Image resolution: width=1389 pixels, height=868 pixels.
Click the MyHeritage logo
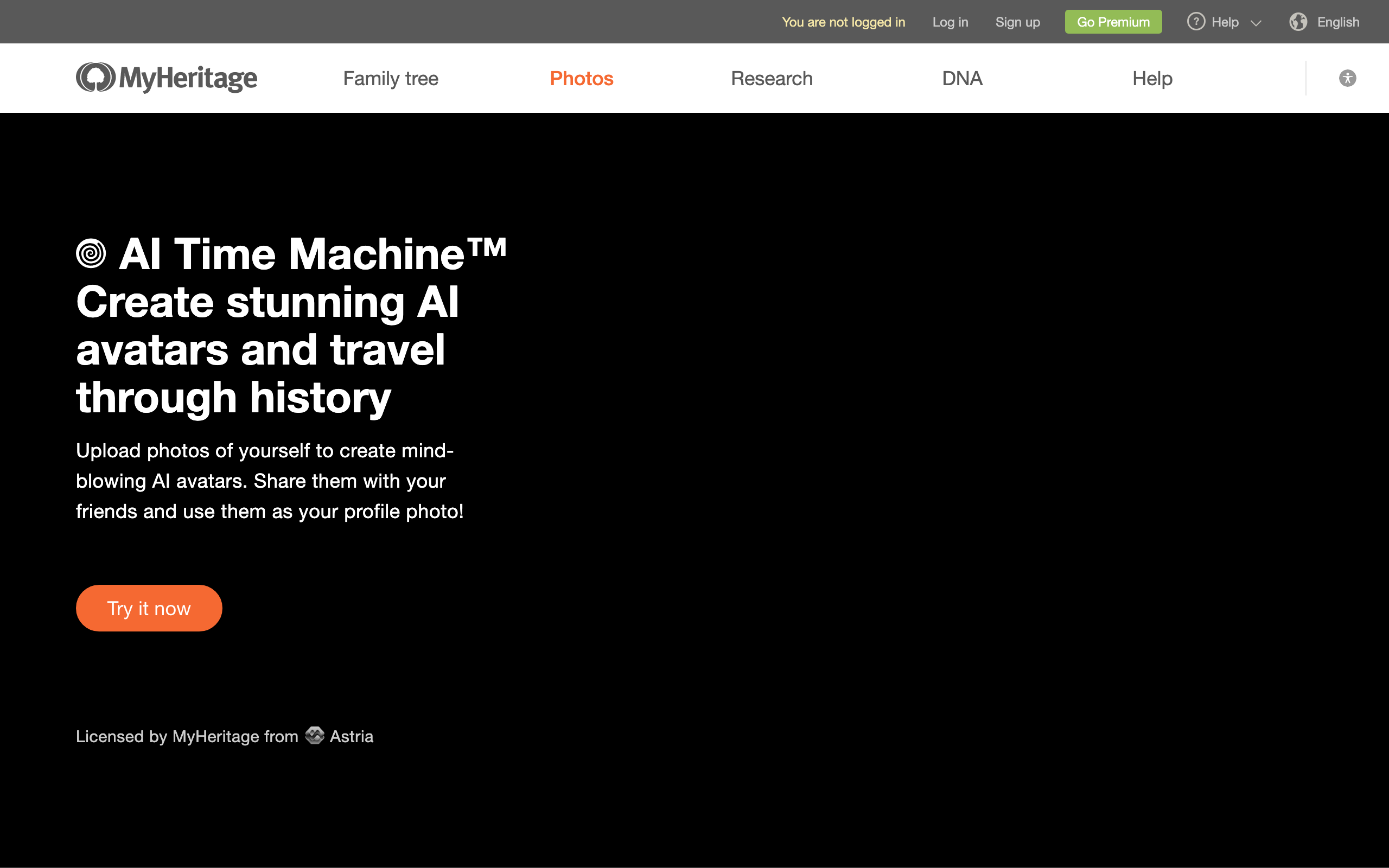[x=167, y=78]
